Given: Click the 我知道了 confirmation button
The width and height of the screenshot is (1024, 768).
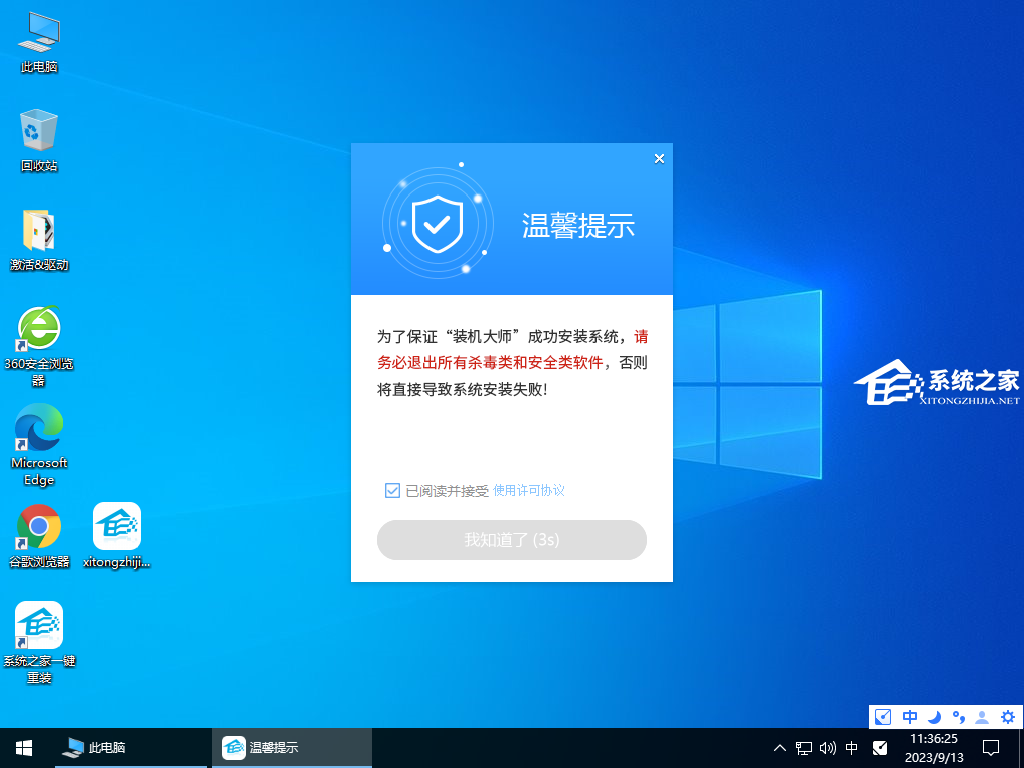Looking at the screenshot, I should click(x=511, y=539).
